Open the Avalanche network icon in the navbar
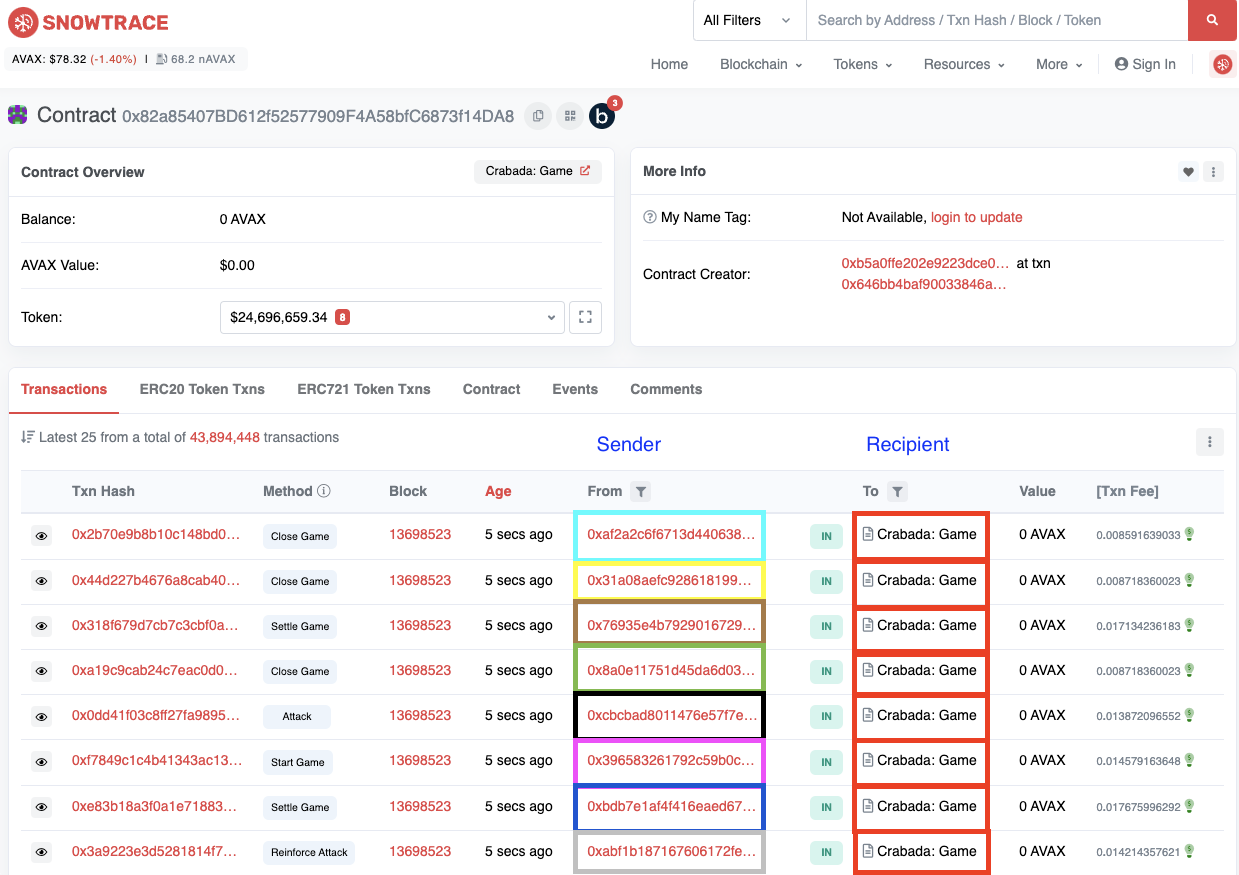 tap(1222, 64)
